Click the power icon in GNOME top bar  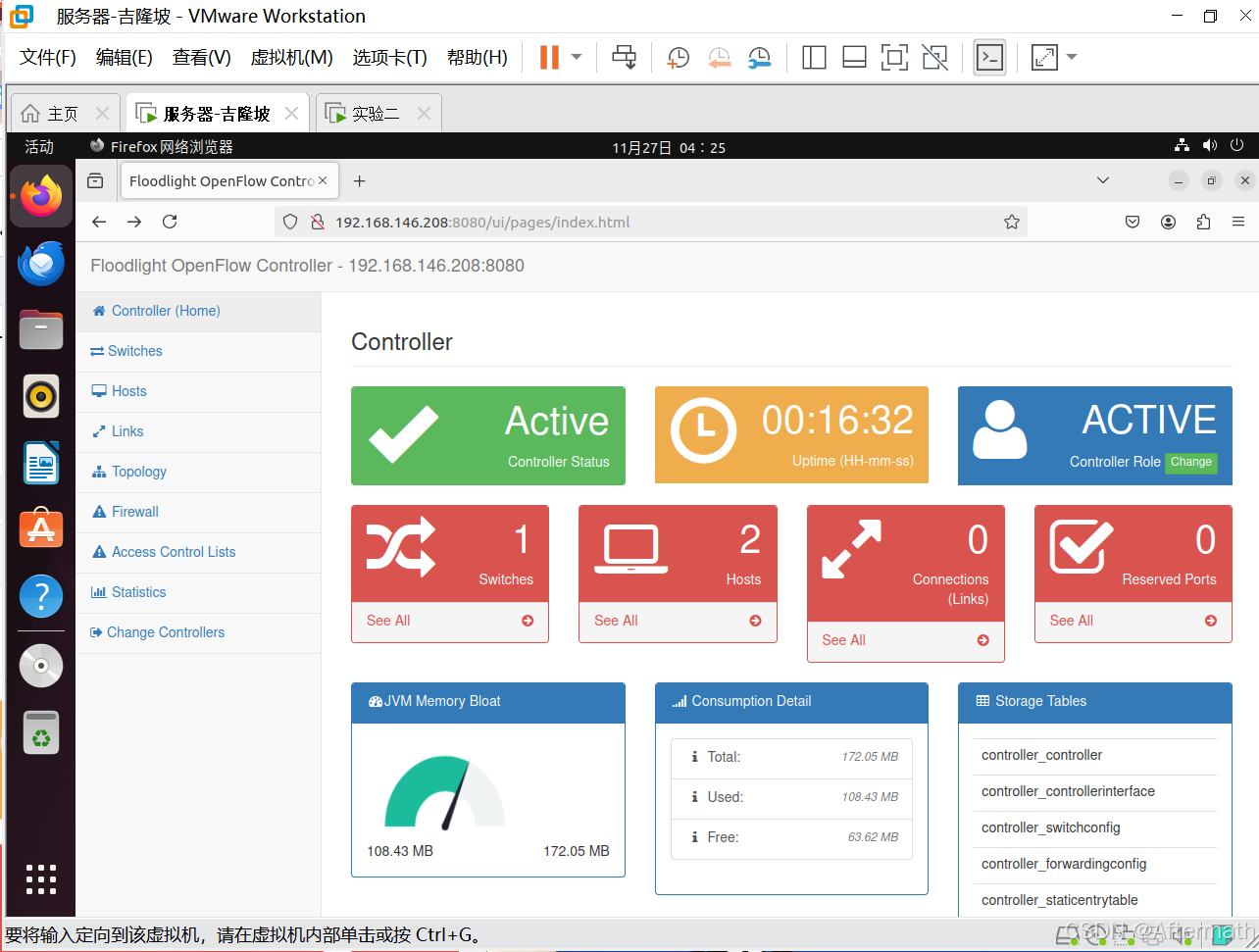tap(1237, 145)
